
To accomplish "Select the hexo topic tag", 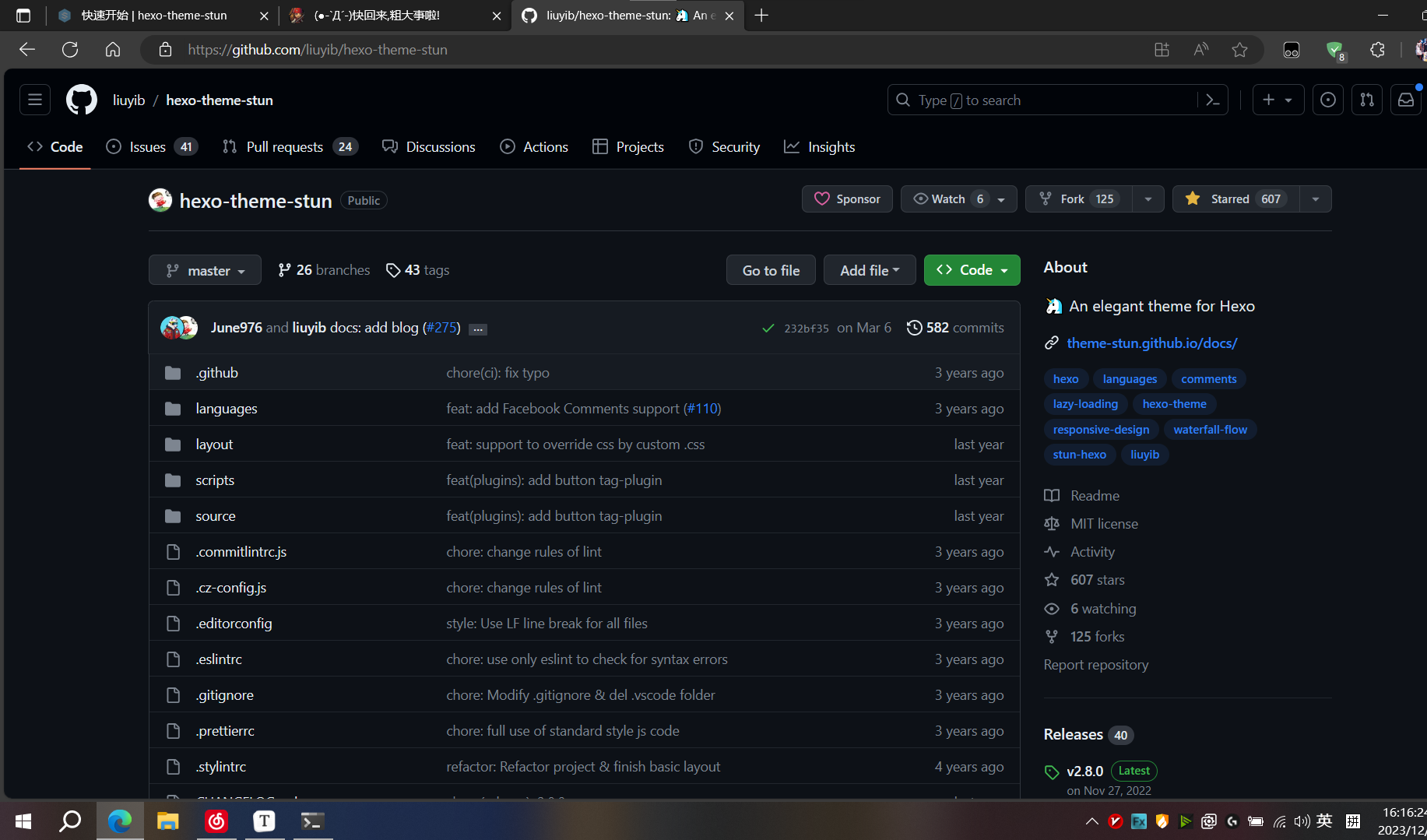I will tap(1066, 379).
